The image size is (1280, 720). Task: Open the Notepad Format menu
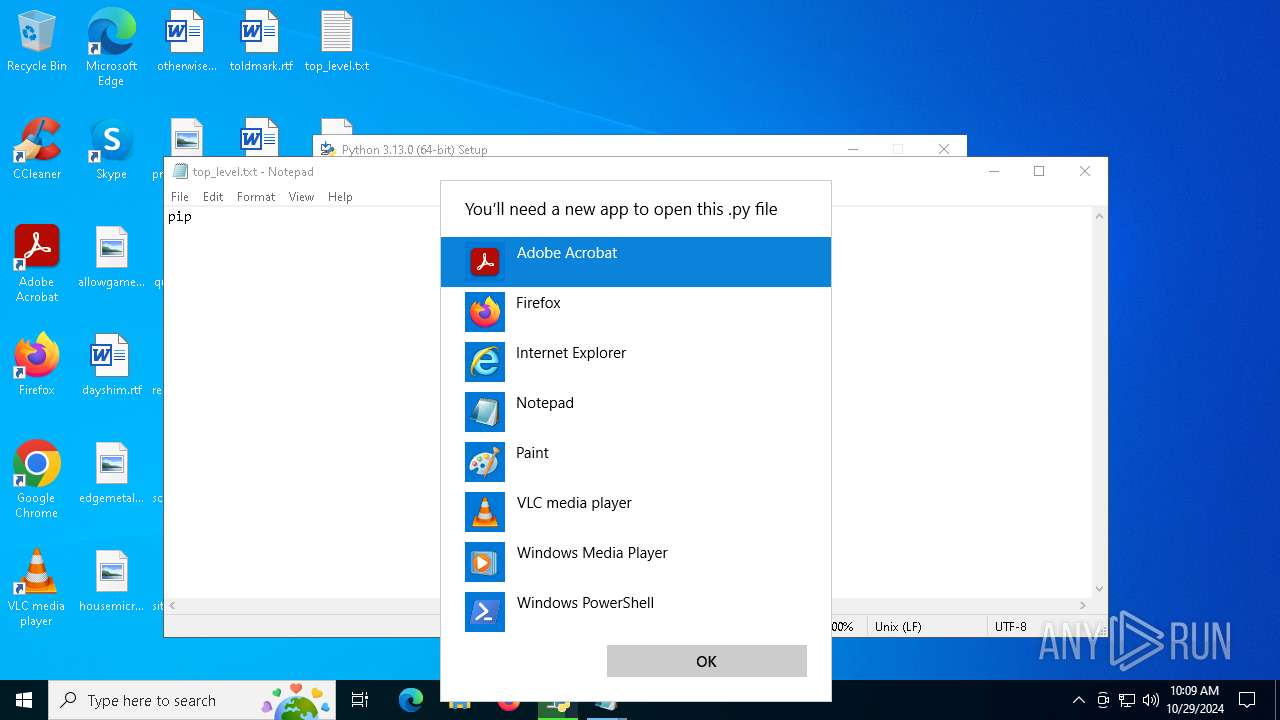tap(256, 197)
